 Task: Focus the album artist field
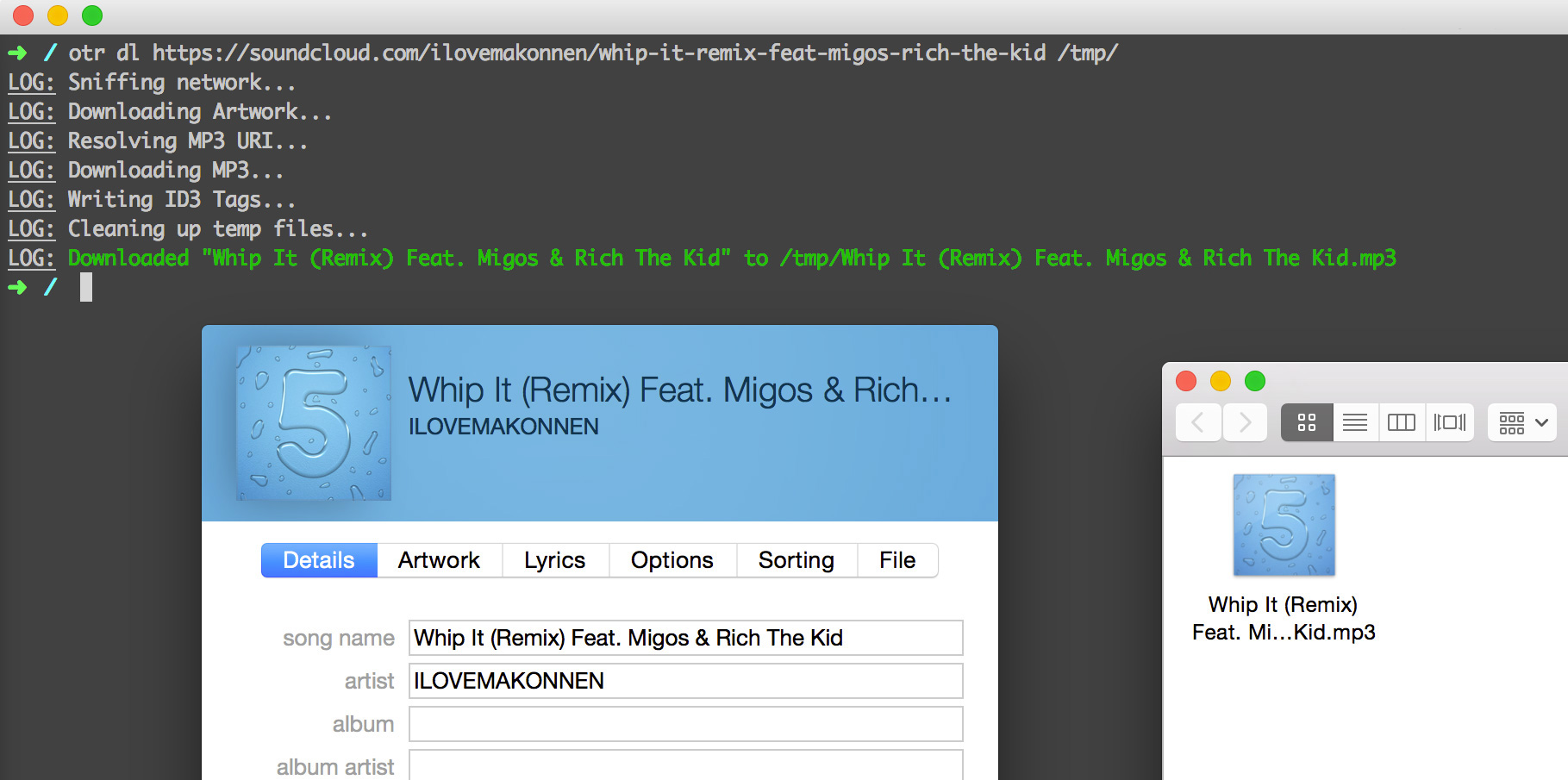tap(685, 765)
